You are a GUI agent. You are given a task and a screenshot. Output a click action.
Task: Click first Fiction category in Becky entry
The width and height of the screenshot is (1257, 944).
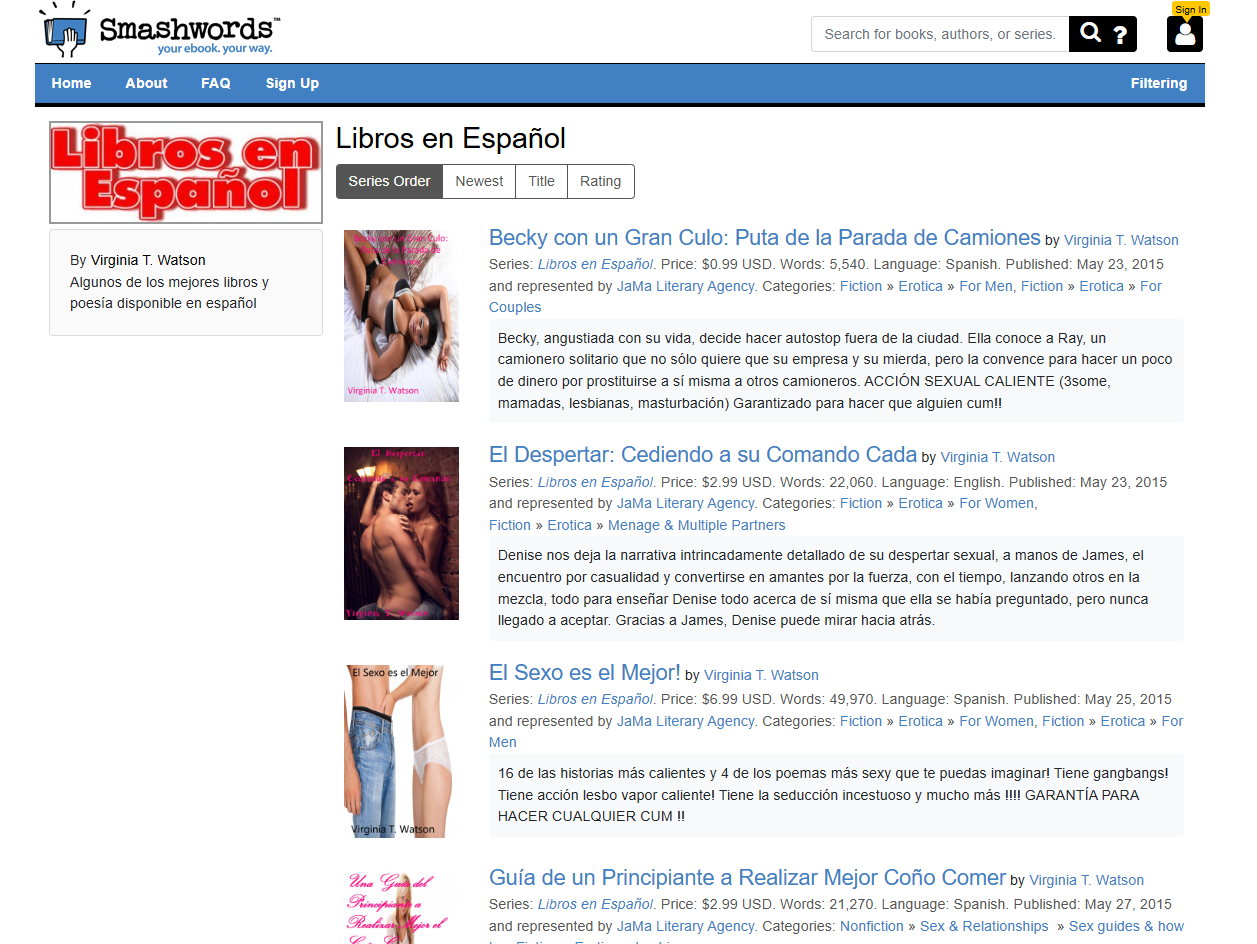click(x=861, y=286)
